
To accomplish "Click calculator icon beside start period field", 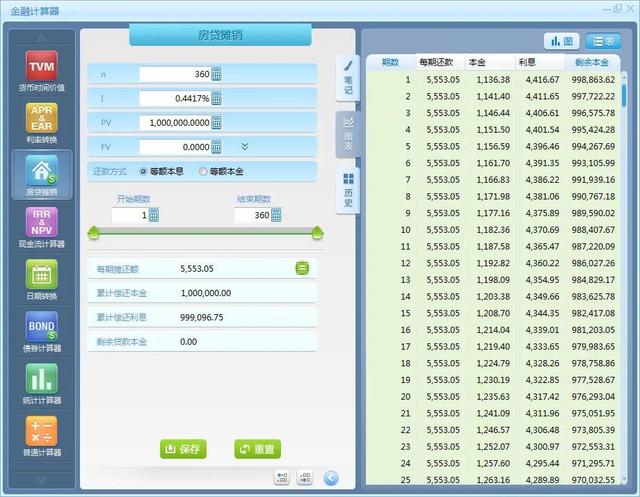I will tap(154, 215).
